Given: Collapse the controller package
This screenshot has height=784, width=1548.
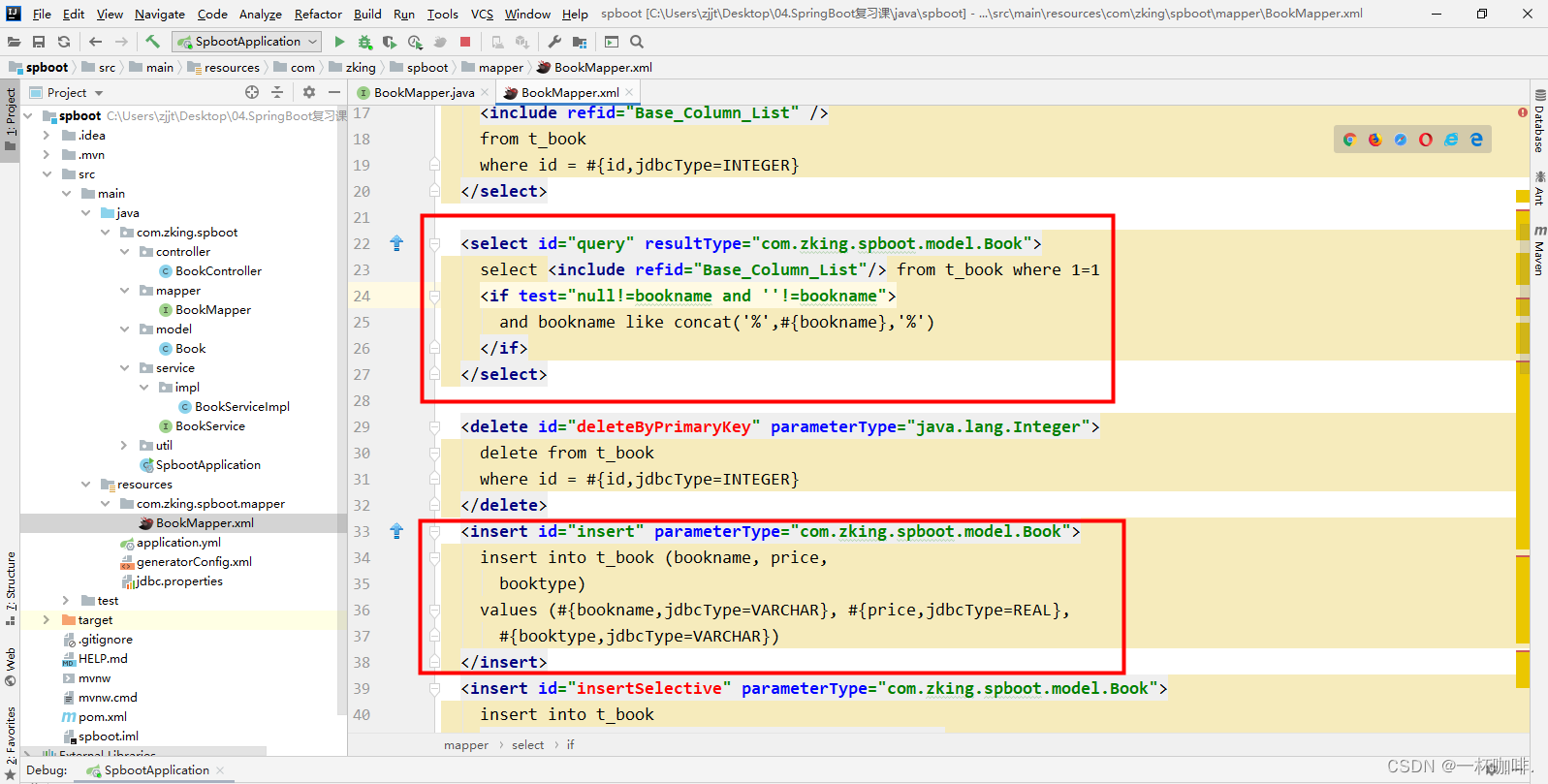Looking at the screenshot, I should [124, 252].
